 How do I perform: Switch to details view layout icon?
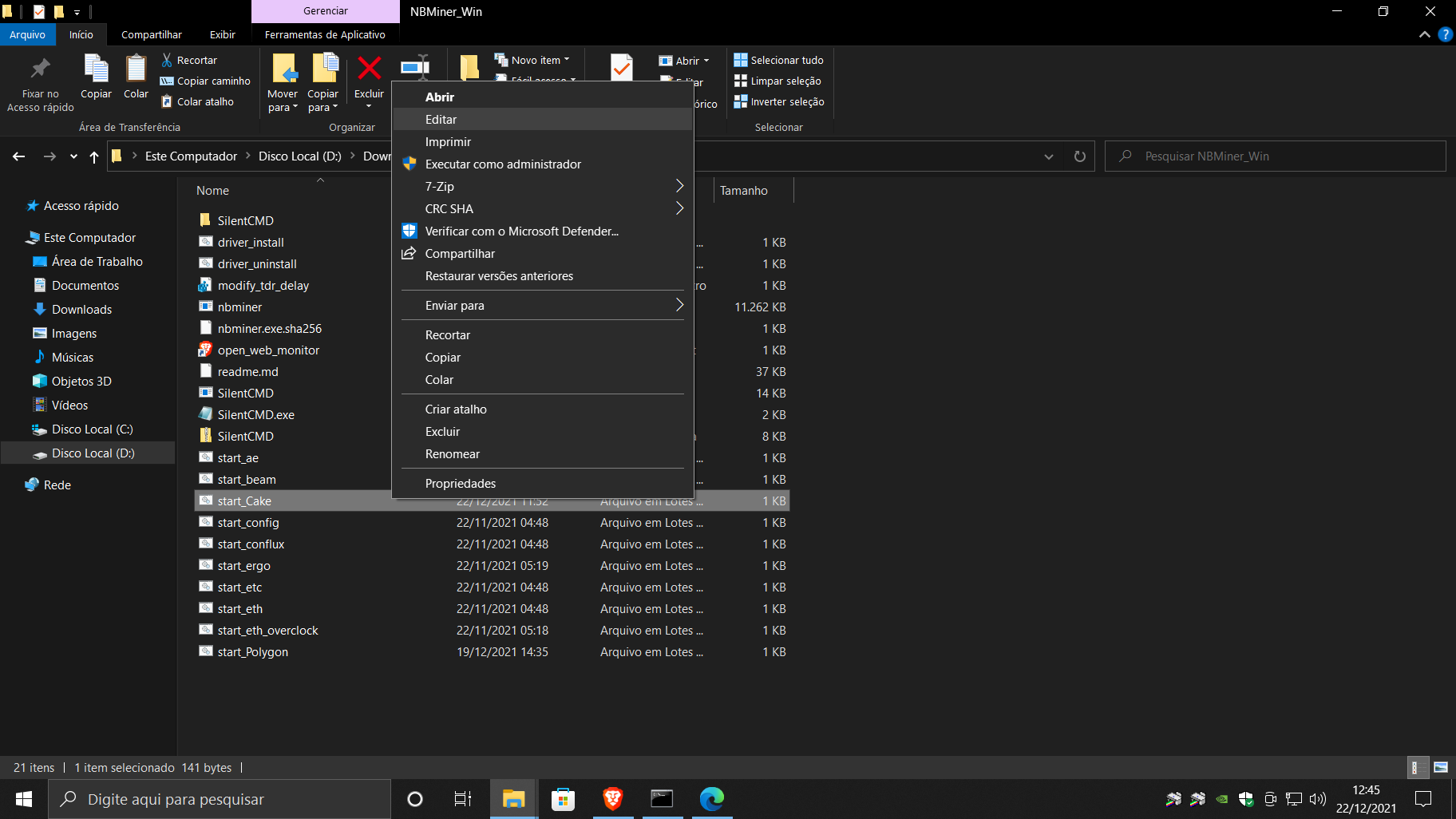[1417, 767]
